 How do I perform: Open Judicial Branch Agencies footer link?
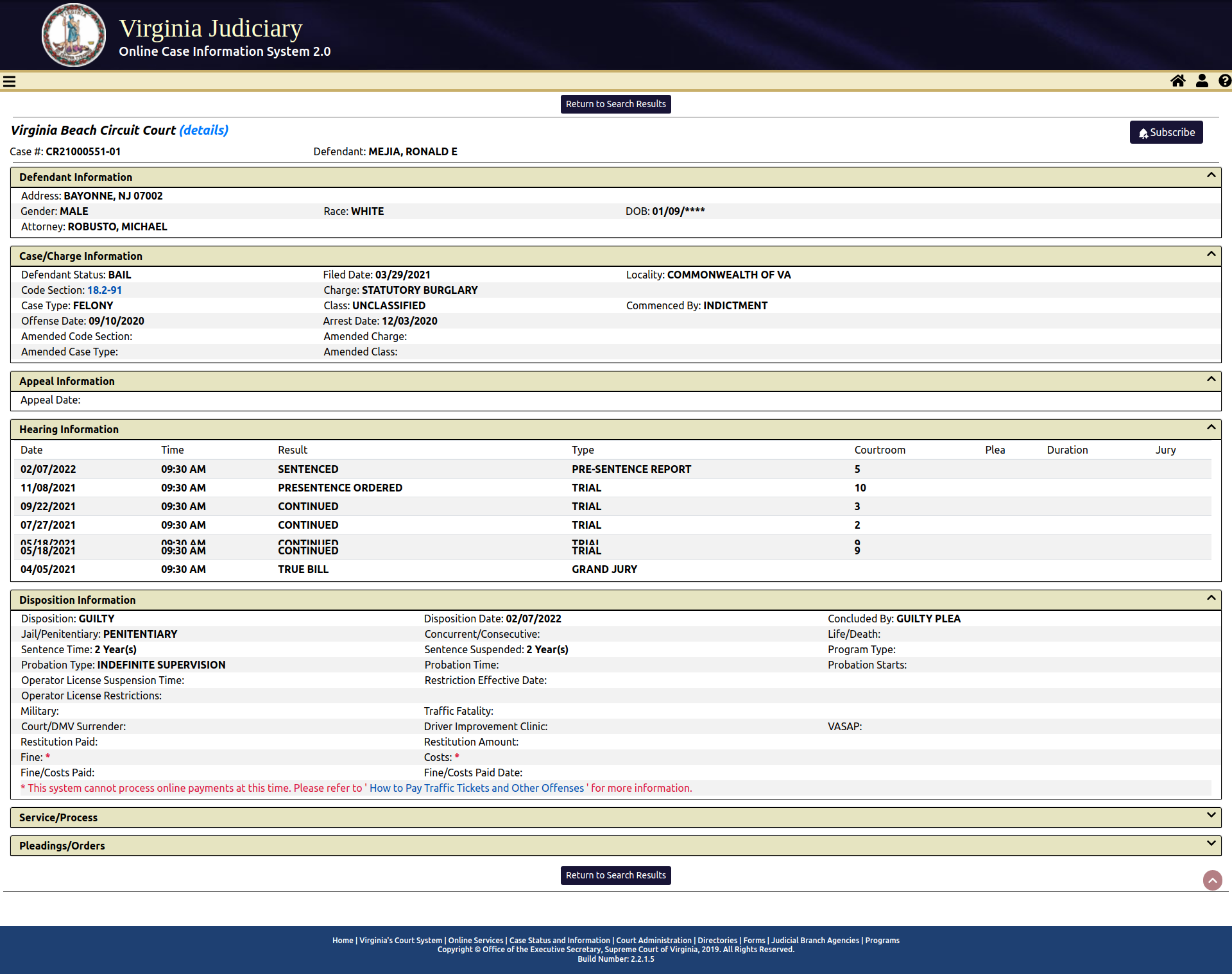815,941
